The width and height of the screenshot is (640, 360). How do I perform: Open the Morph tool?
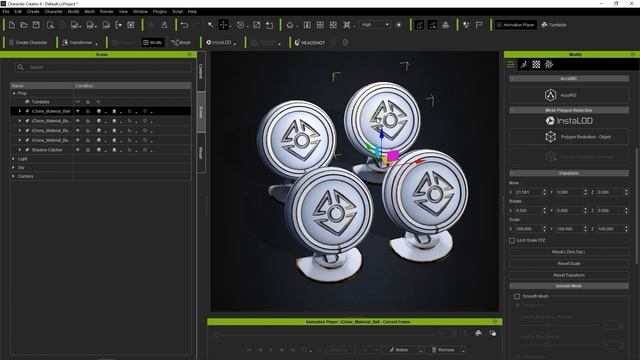181,42
